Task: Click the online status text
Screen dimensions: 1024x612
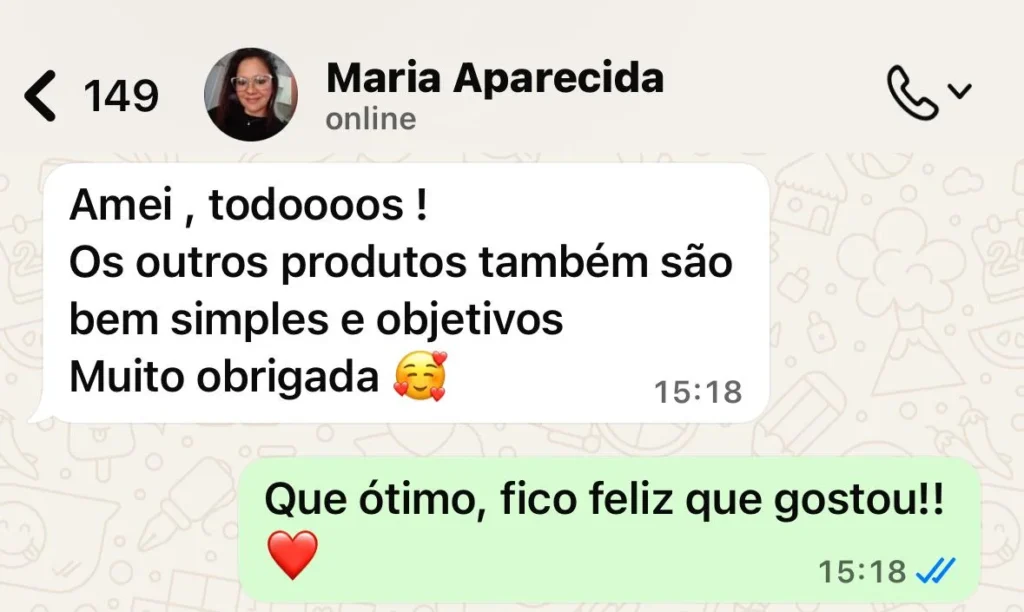Action: click(370, 119)
